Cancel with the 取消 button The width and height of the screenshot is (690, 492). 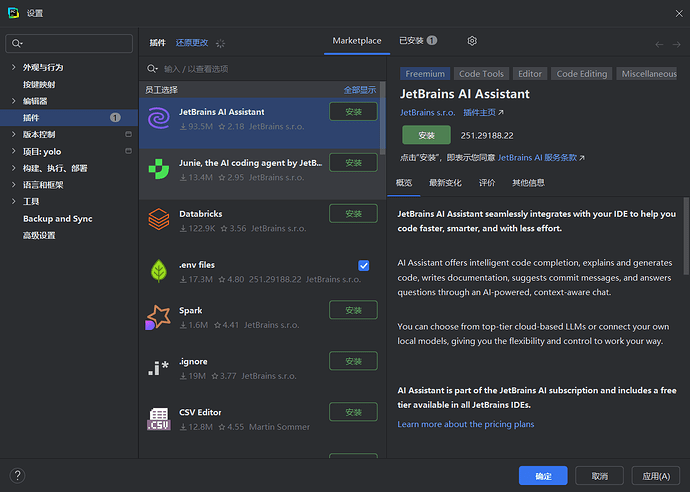[x=599, y=476]
